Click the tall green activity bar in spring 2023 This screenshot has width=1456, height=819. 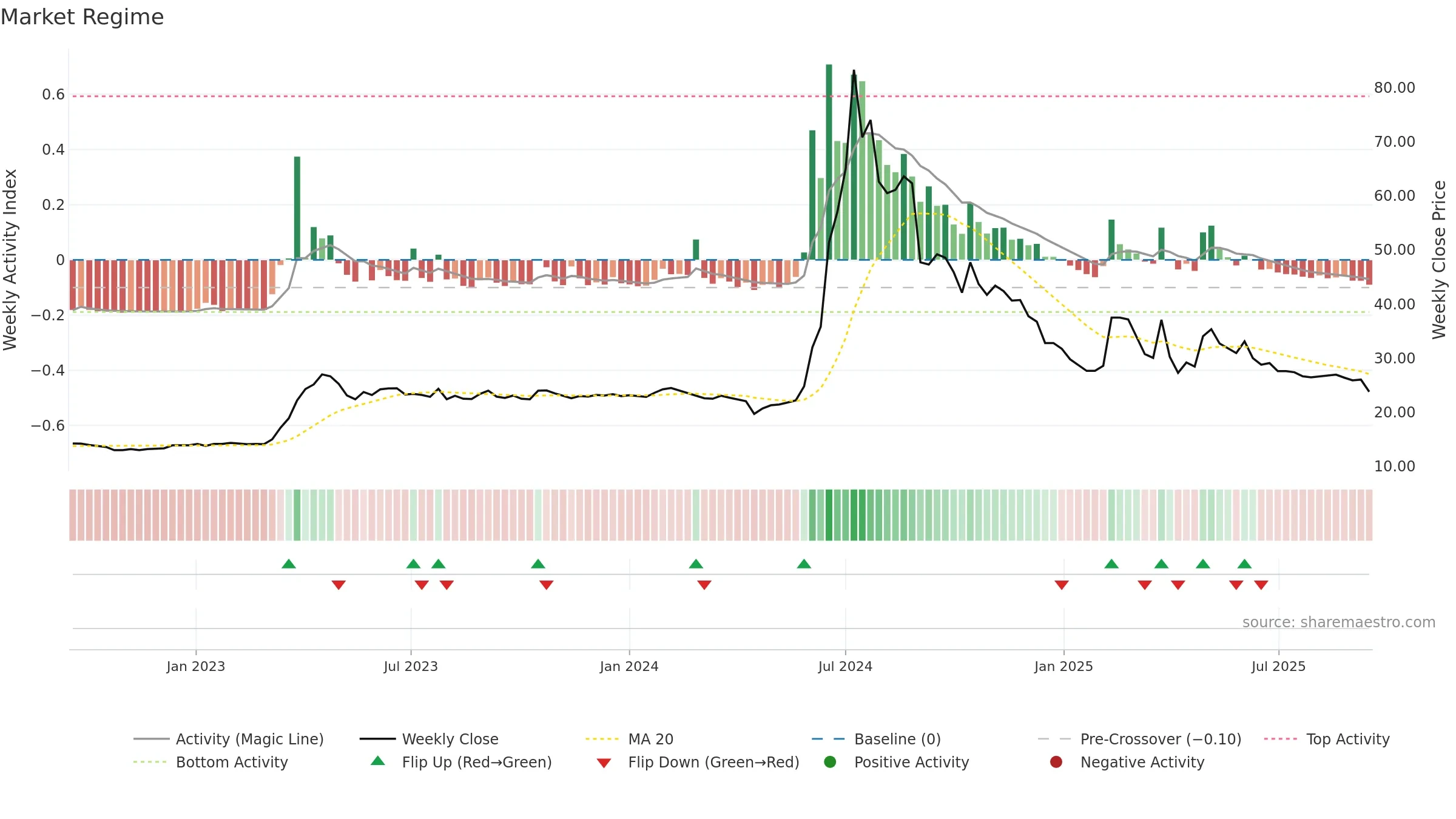(297, 208)
